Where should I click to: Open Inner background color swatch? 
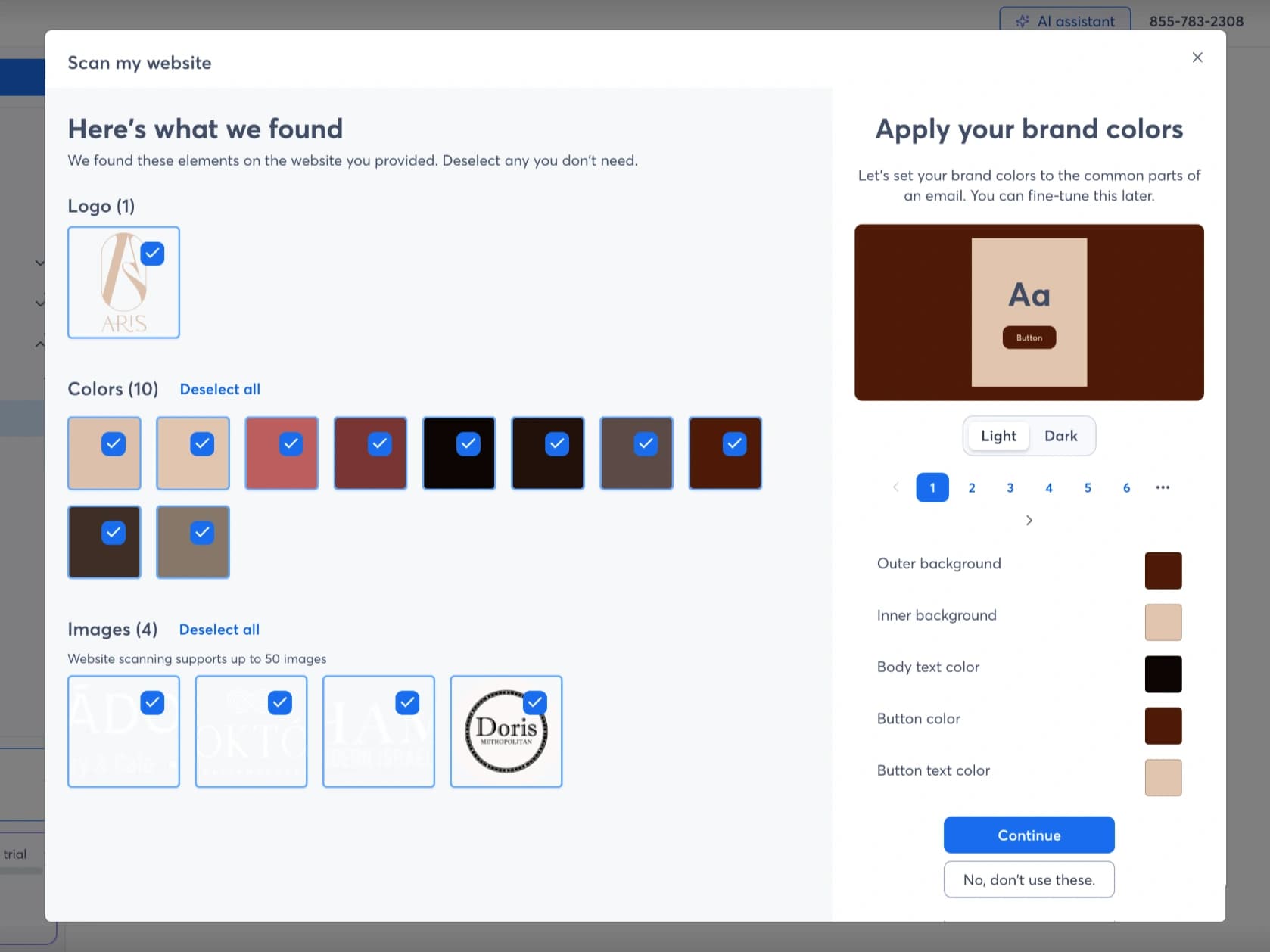pyautogui.click(x=1163, y=622)
